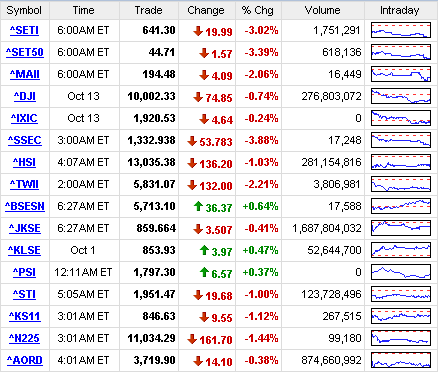
Task: Open the ^KS11 symbol link
Action: [x=25, y=316]
